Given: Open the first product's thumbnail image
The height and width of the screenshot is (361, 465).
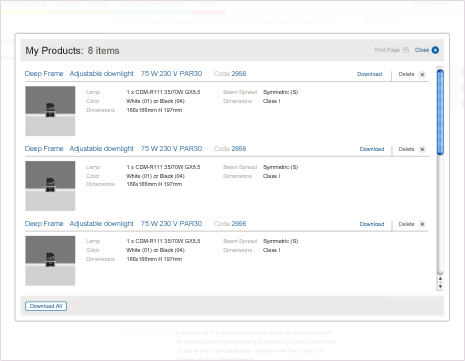Looking at the screenshot, I should [x=50, y=111].
